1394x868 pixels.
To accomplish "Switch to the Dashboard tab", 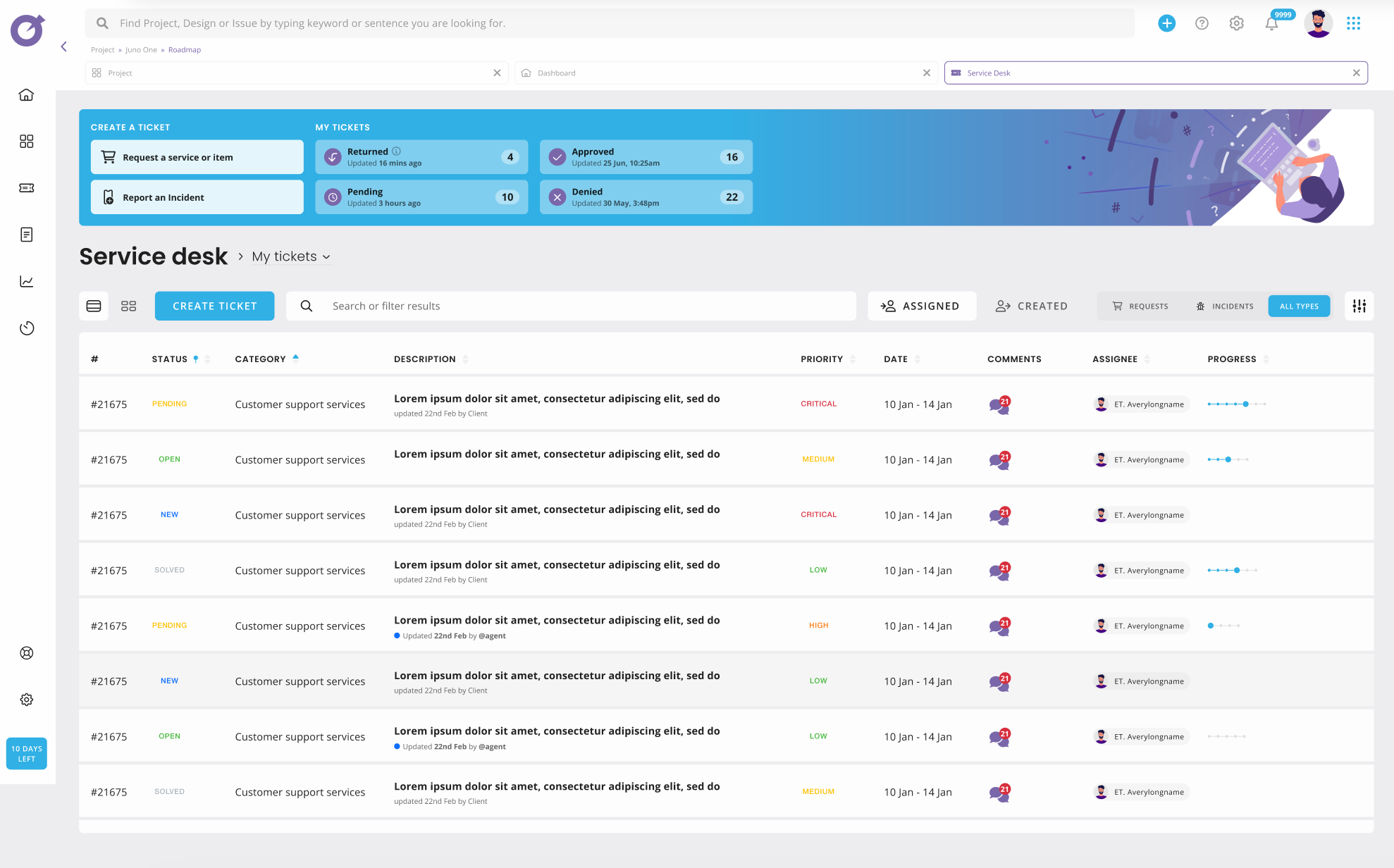I will [726, 73].
